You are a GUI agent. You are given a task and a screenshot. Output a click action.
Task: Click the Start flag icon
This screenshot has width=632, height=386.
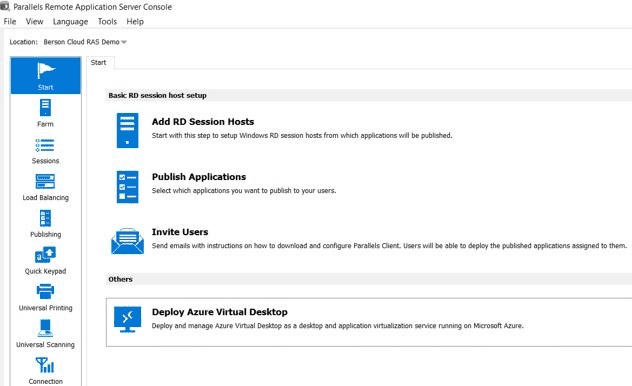point(45,71)
